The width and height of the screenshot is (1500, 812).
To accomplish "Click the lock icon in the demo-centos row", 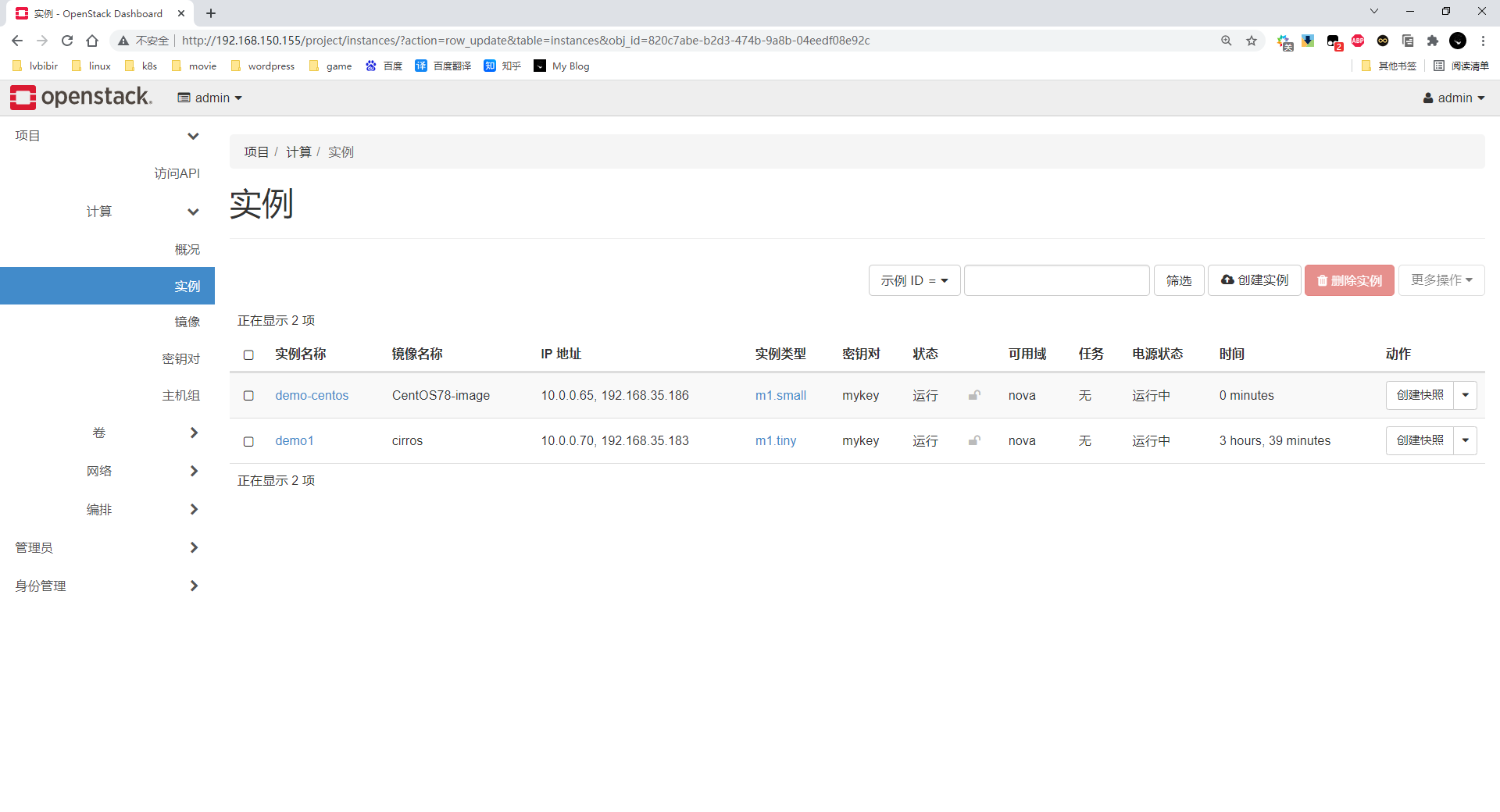I will pyautogui.click(x=974, y=395).
